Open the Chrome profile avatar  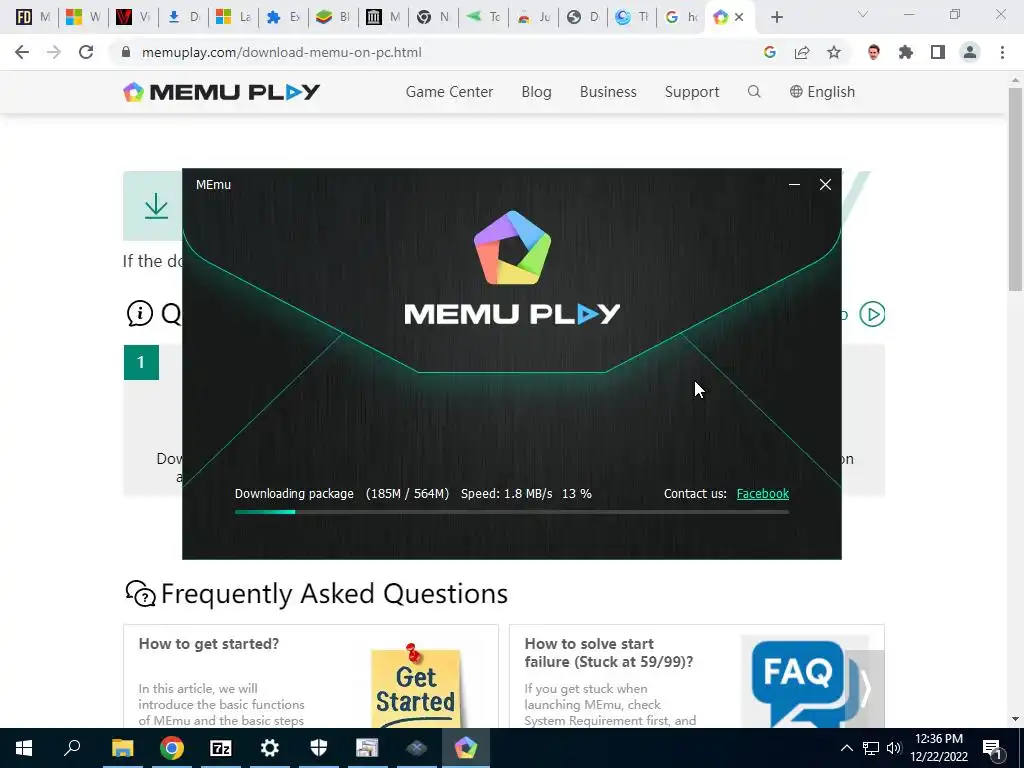click(970, 52)
